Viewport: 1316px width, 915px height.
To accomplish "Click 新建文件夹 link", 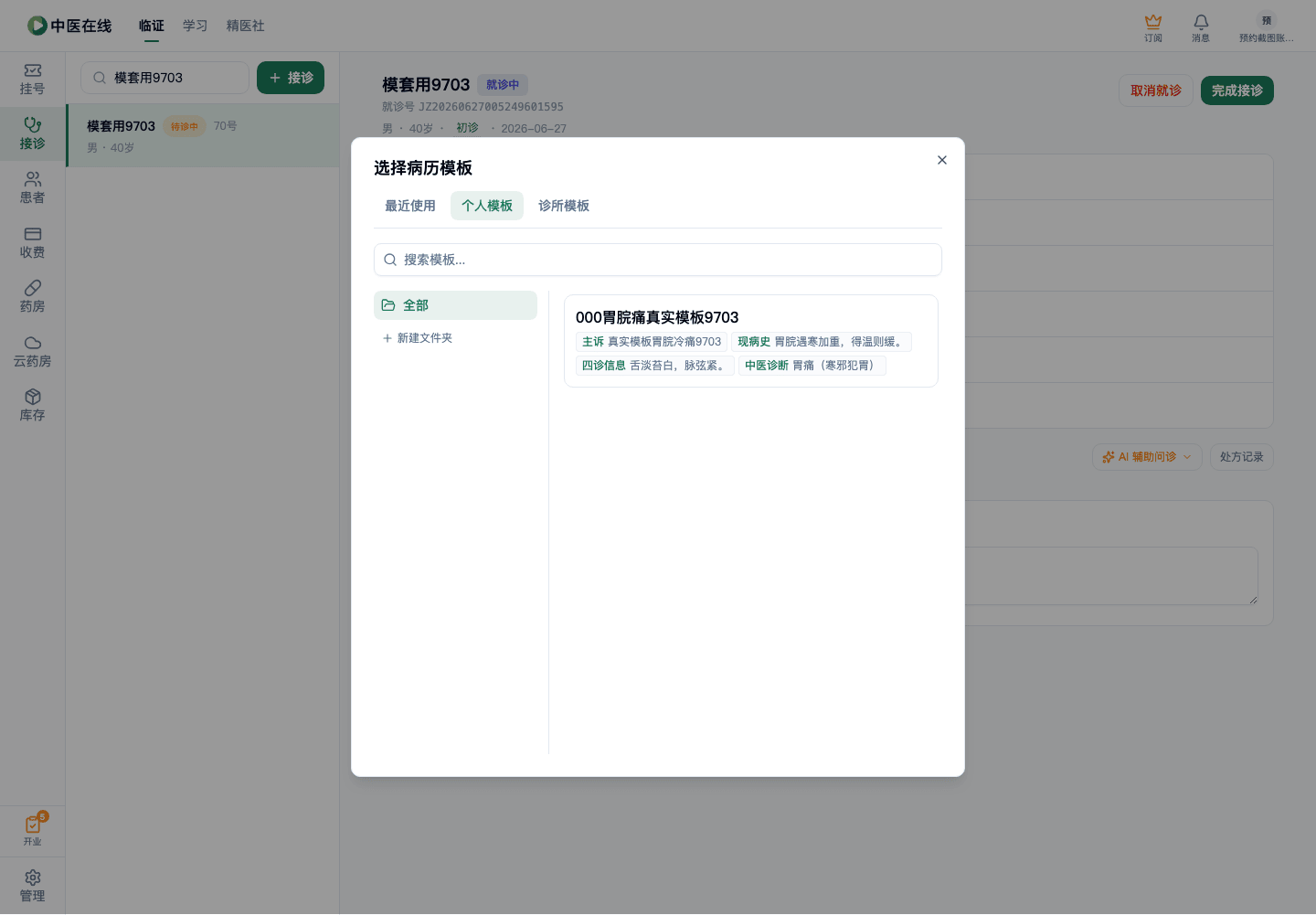I will point(418,338).
